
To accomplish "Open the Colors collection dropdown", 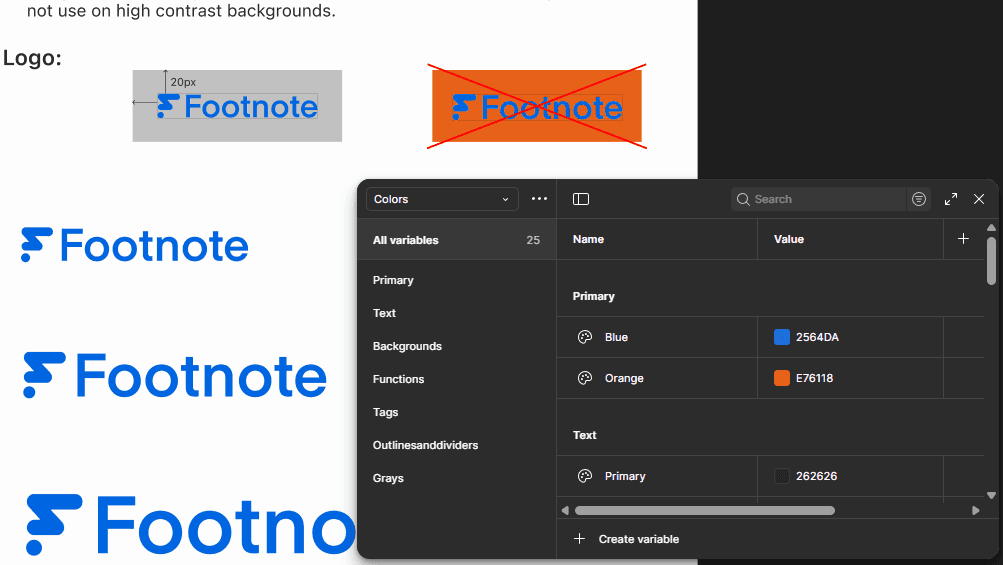I will pyautogui.click(x=442, y=199).
